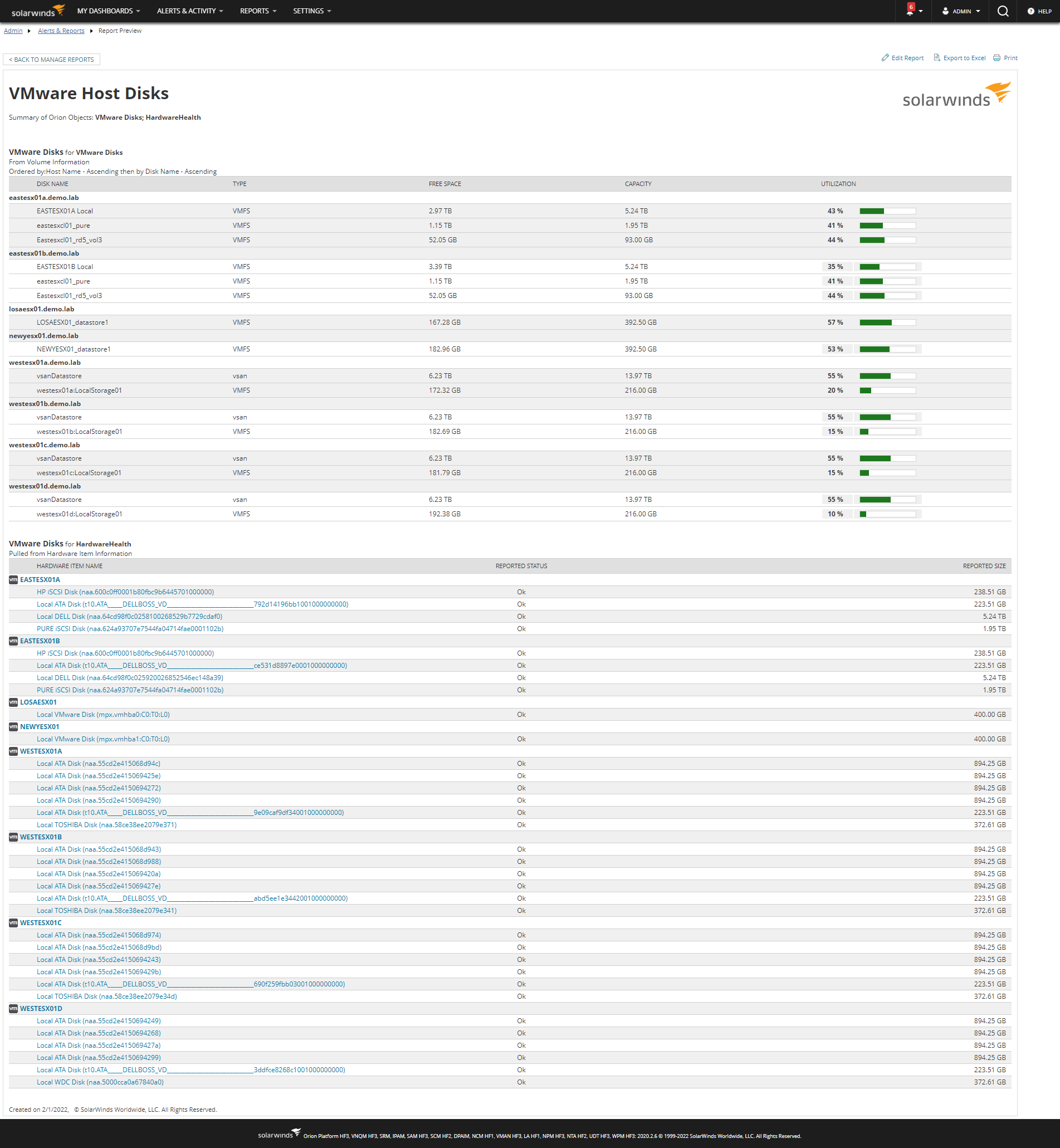Click the Edit Report link
Viewport: 1060px width, 1148px height.
[907, 58]
